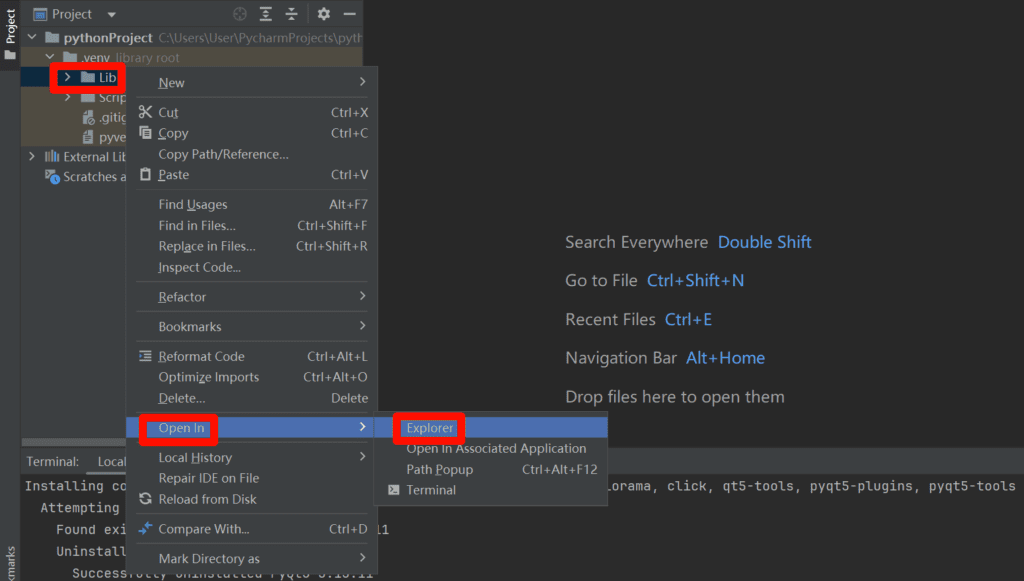Expand the External Libraries node
The image size is (1024, 581).
tap(32, 157)
